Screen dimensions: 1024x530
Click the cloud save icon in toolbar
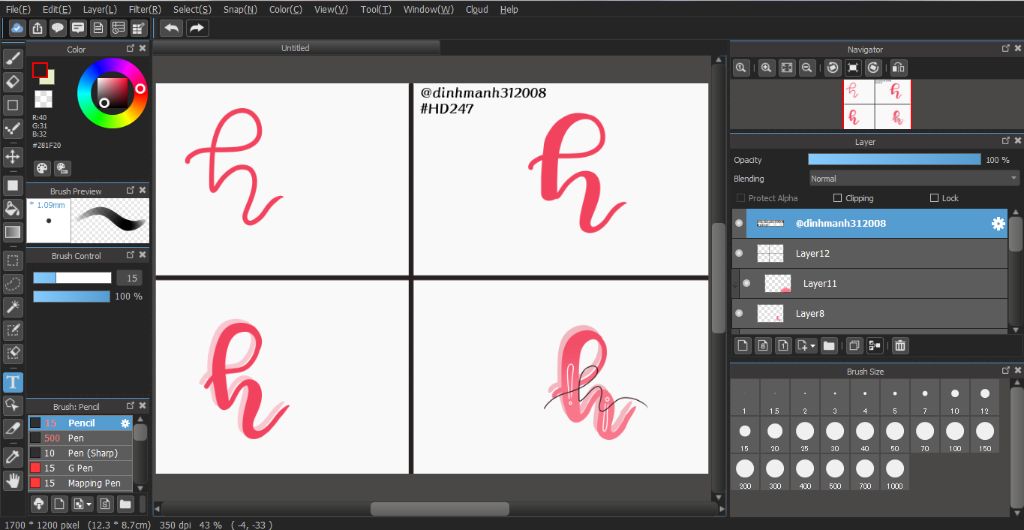click(x=18, y=28)
